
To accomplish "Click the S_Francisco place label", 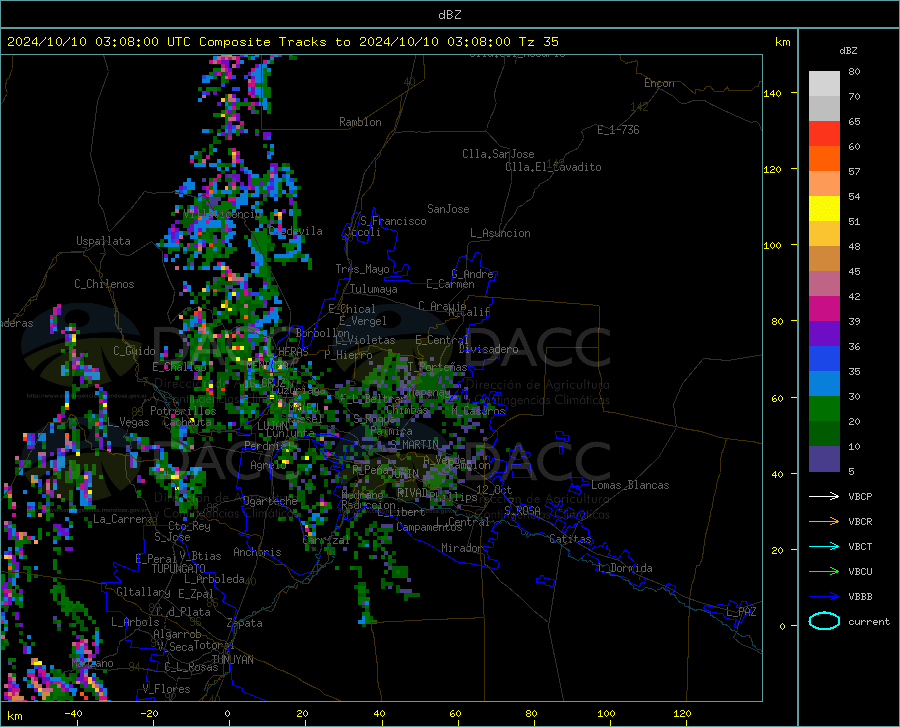I will (x=393, y=221).
